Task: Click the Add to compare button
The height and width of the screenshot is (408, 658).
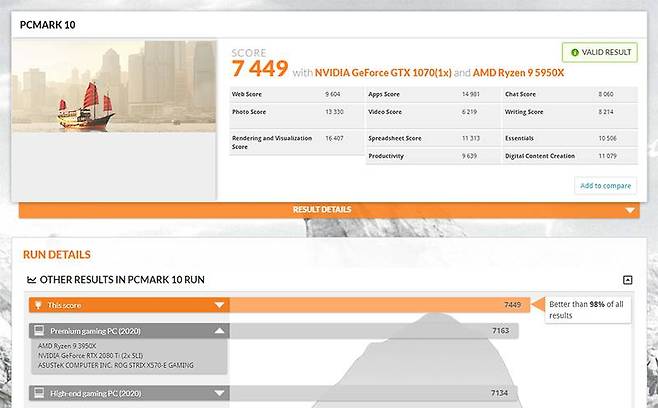Action: (605, 185)
